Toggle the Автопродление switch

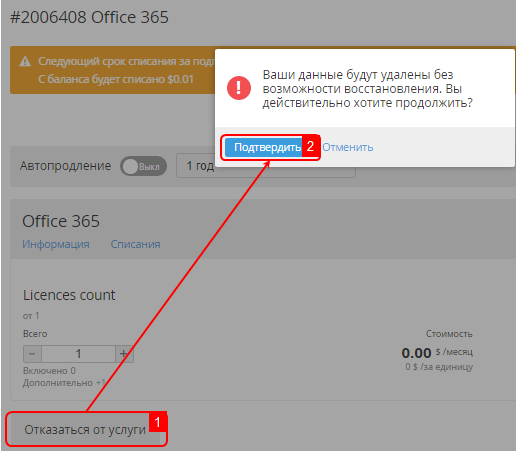click(x=143, y=166)
